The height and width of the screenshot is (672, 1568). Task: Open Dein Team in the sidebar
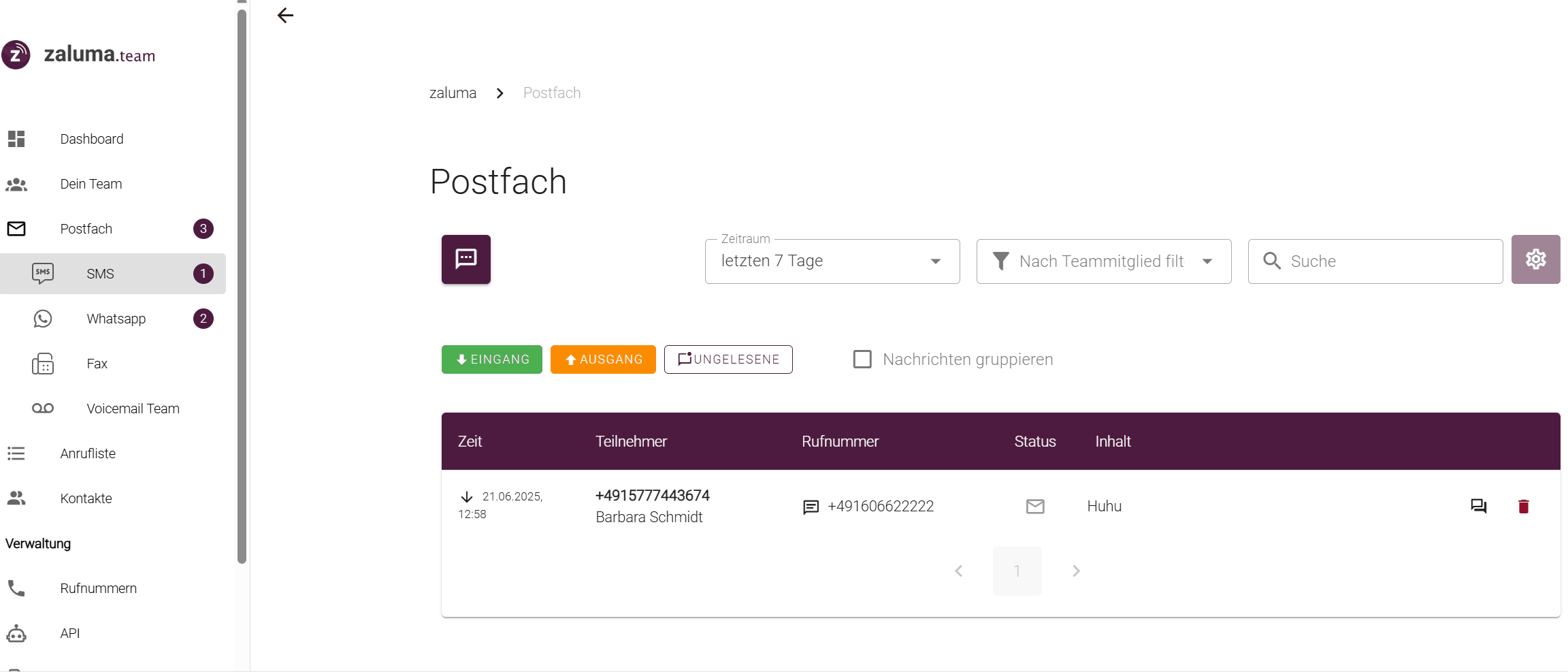point(113,184)
